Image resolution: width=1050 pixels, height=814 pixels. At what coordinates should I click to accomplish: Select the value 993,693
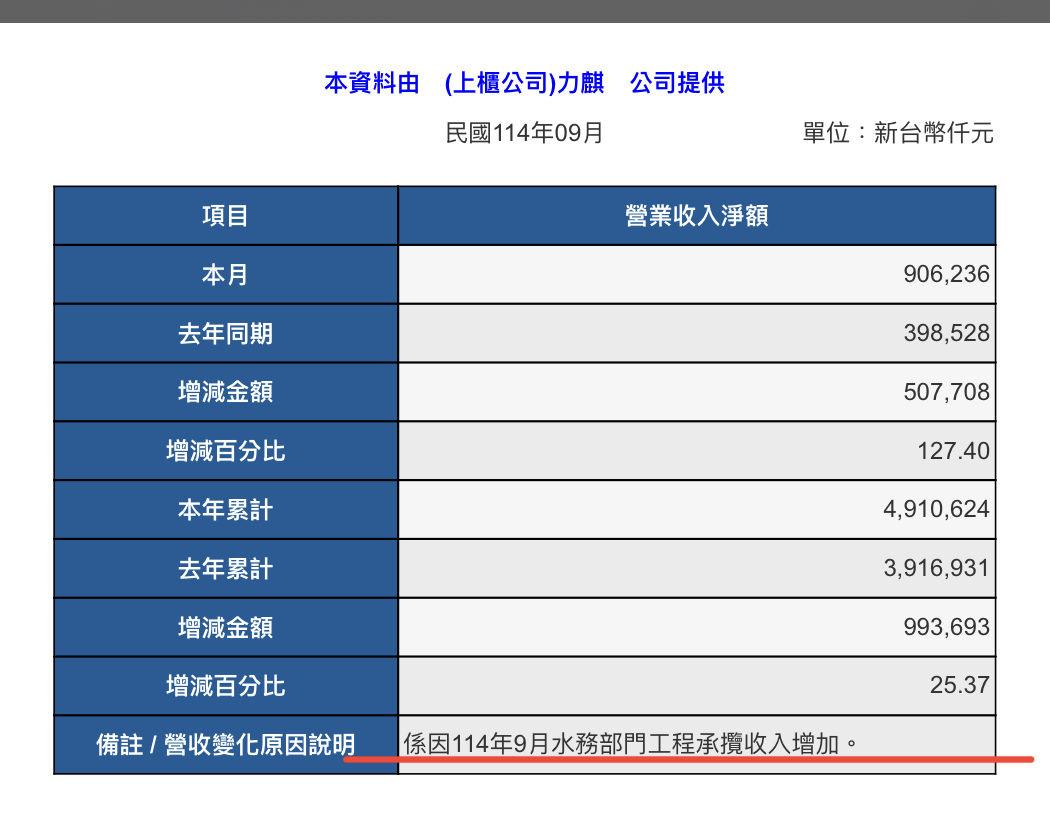click(x=946, y=627)
